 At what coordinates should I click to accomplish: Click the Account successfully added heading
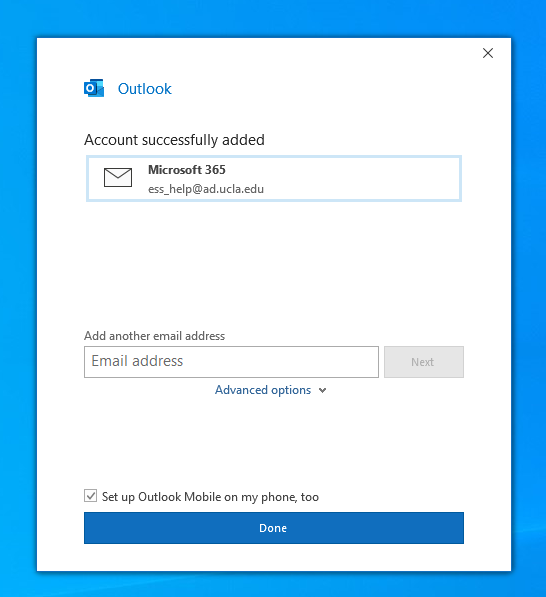(174, 140)
